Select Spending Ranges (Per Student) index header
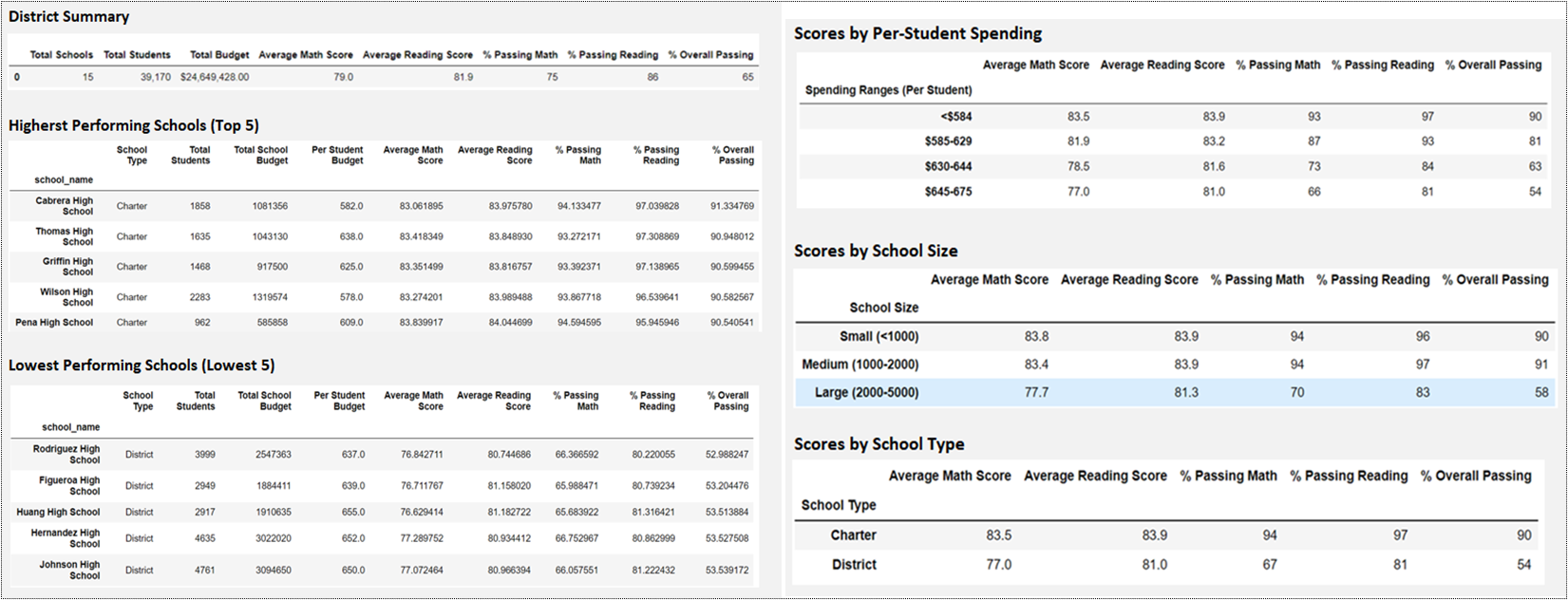The width and height of the screenshot is (1568, 600). click(x=888, y=90)
